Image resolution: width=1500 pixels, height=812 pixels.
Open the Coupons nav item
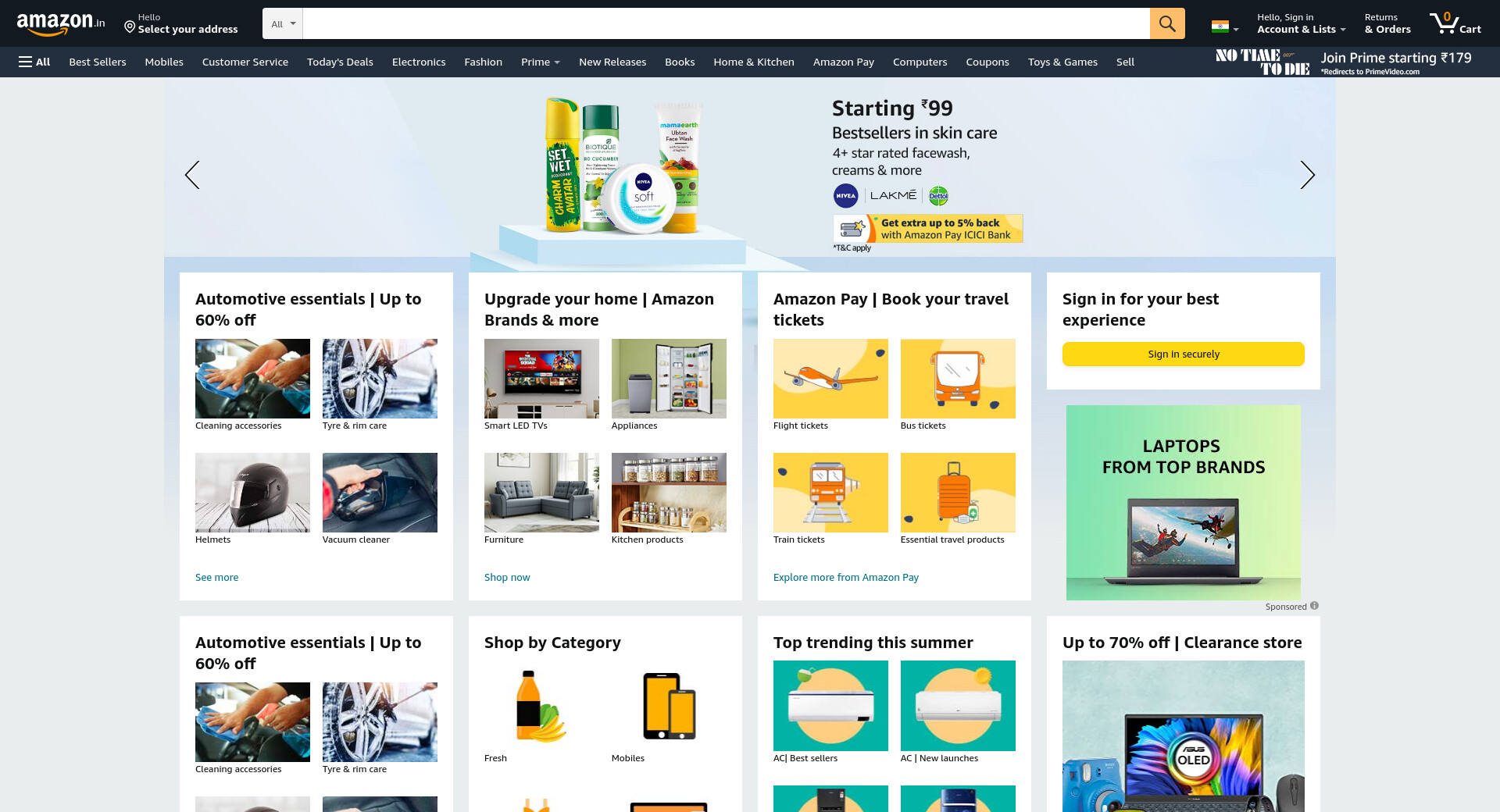pyautogui.click(x=987, y=62)
